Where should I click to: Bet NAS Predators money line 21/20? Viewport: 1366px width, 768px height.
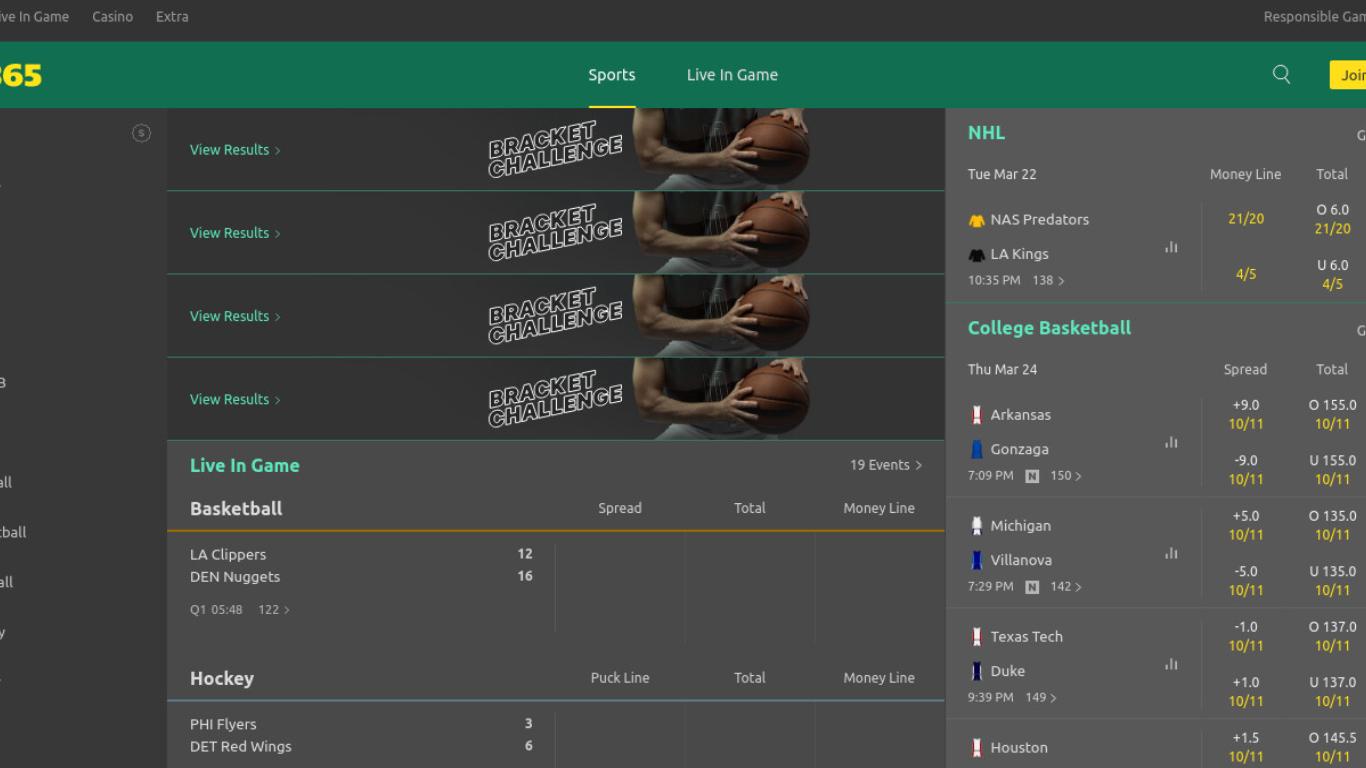(x=1246, y=219)
